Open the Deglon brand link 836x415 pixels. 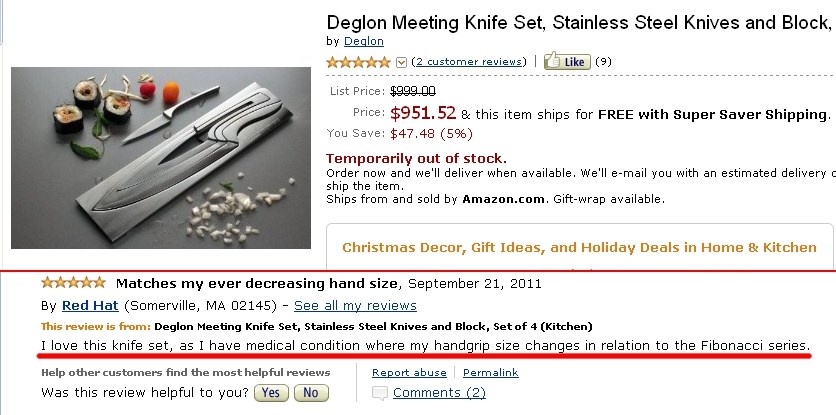point(362,41)
